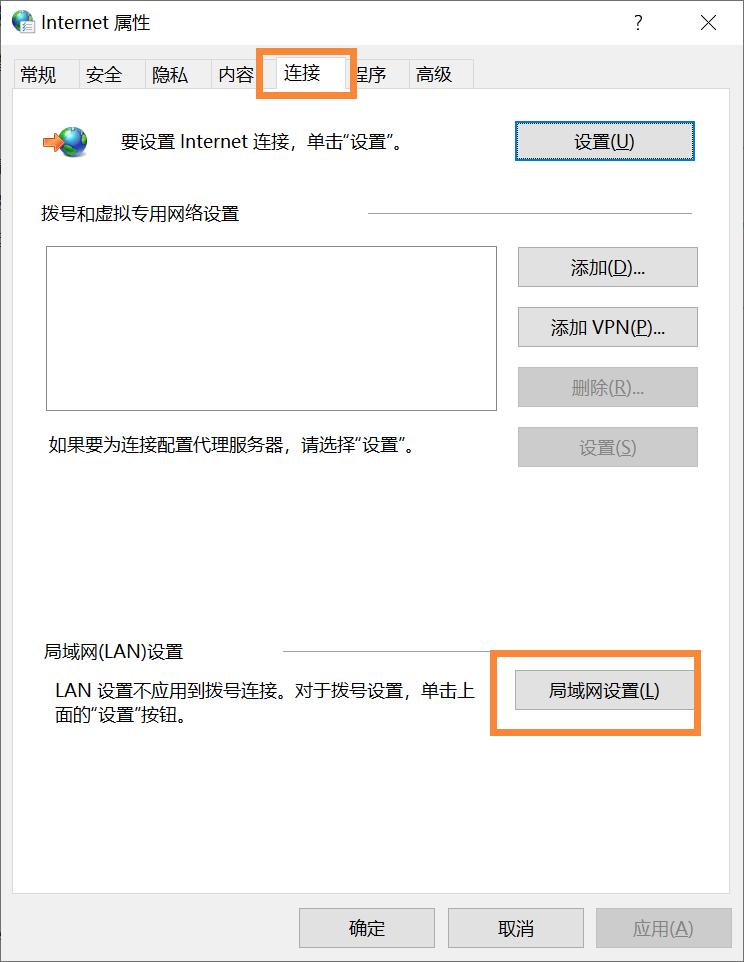The height and width of the screenshot is (962, 744).
Task: Close the Internet 属性 dialog
Action: pos(708,23)
